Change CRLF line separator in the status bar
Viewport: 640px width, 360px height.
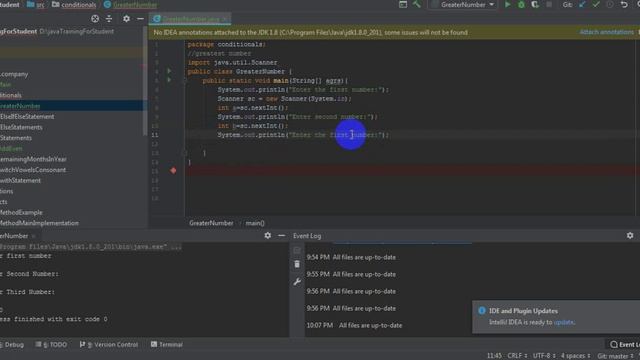(x=517, y=356)
